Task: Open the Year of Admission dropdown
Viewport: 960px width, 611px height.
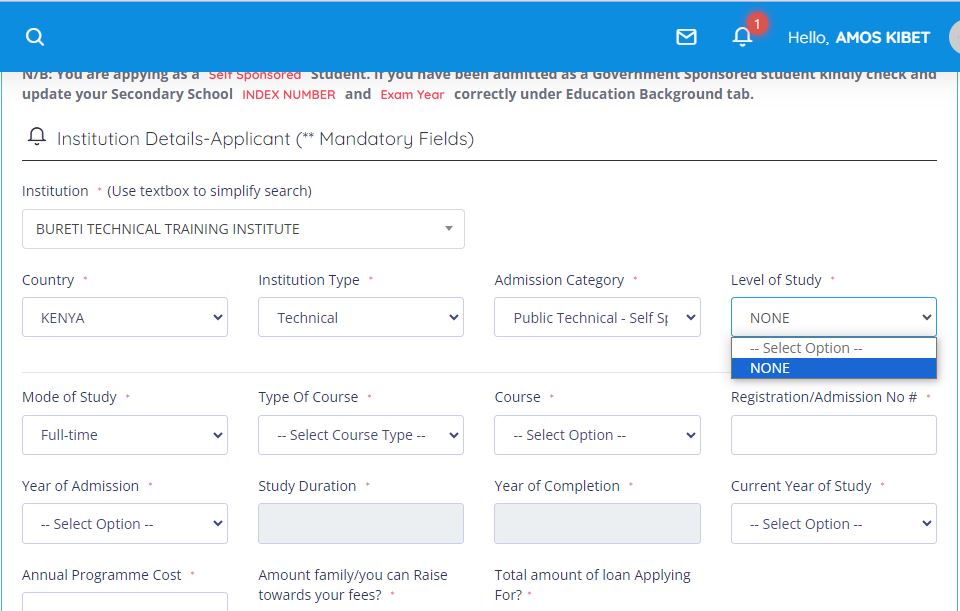Action: coord(125,523)
